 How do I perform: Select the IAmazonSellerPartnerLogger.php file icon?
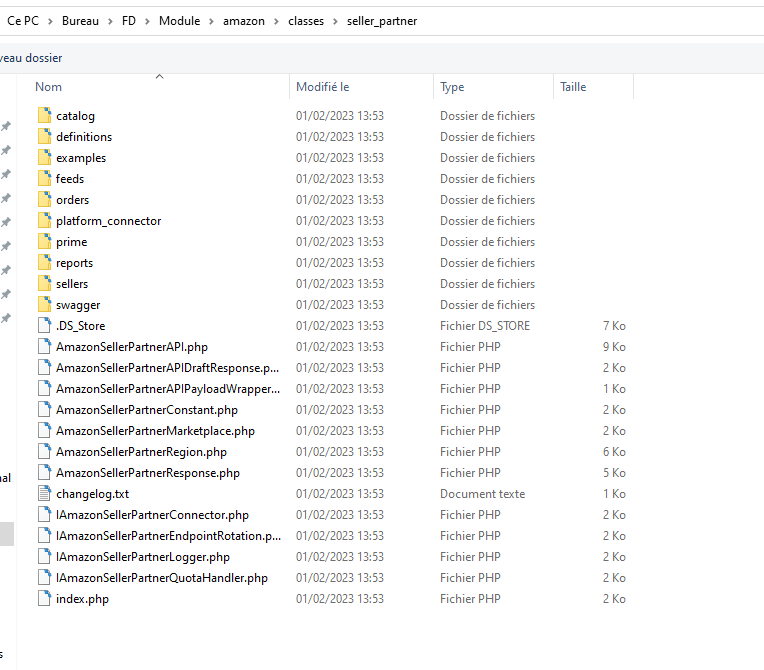coord(44,556)
